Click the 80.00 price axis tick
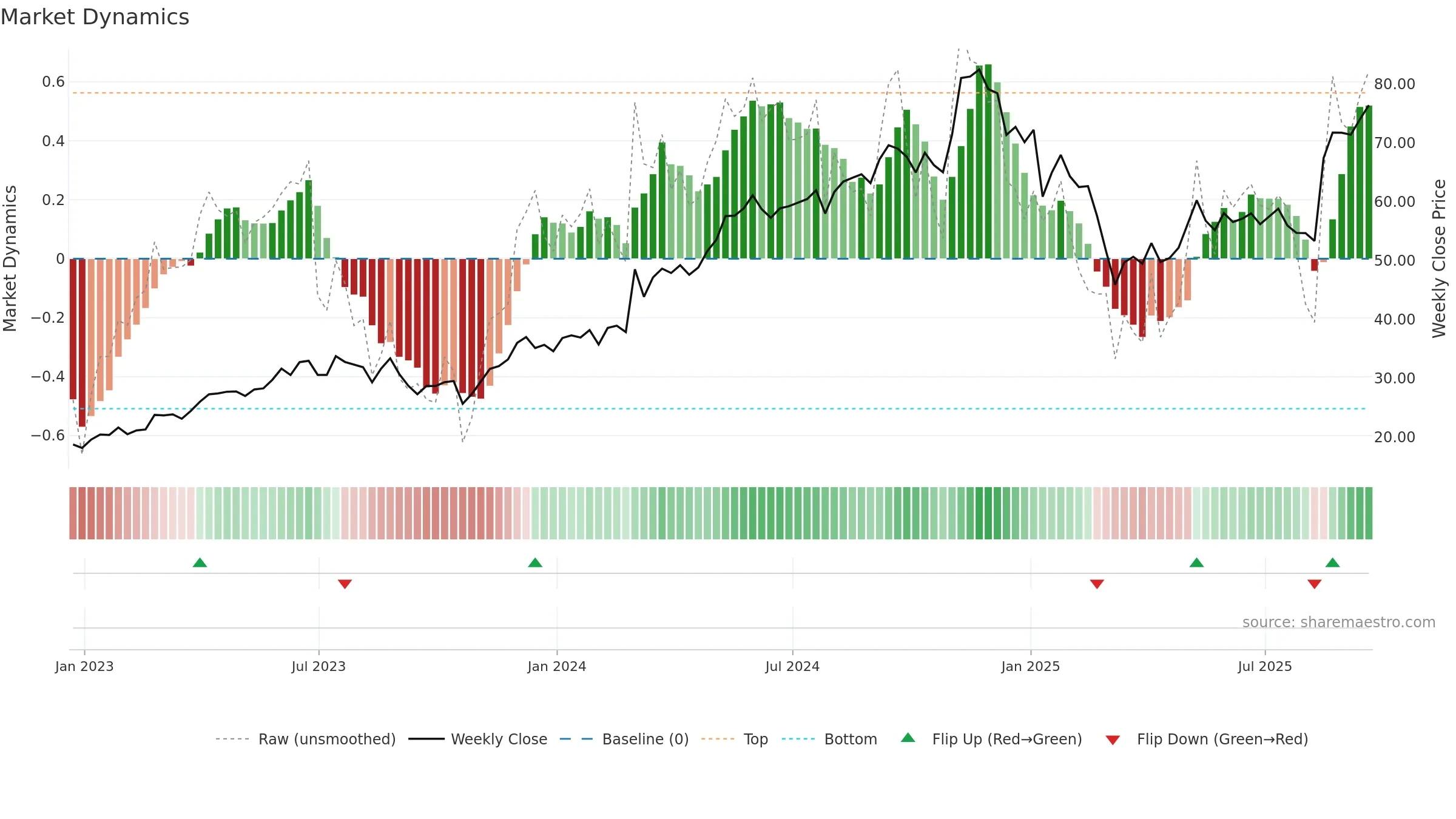The height and width of the screenshot is (819, 1456). pos(1395,84)
